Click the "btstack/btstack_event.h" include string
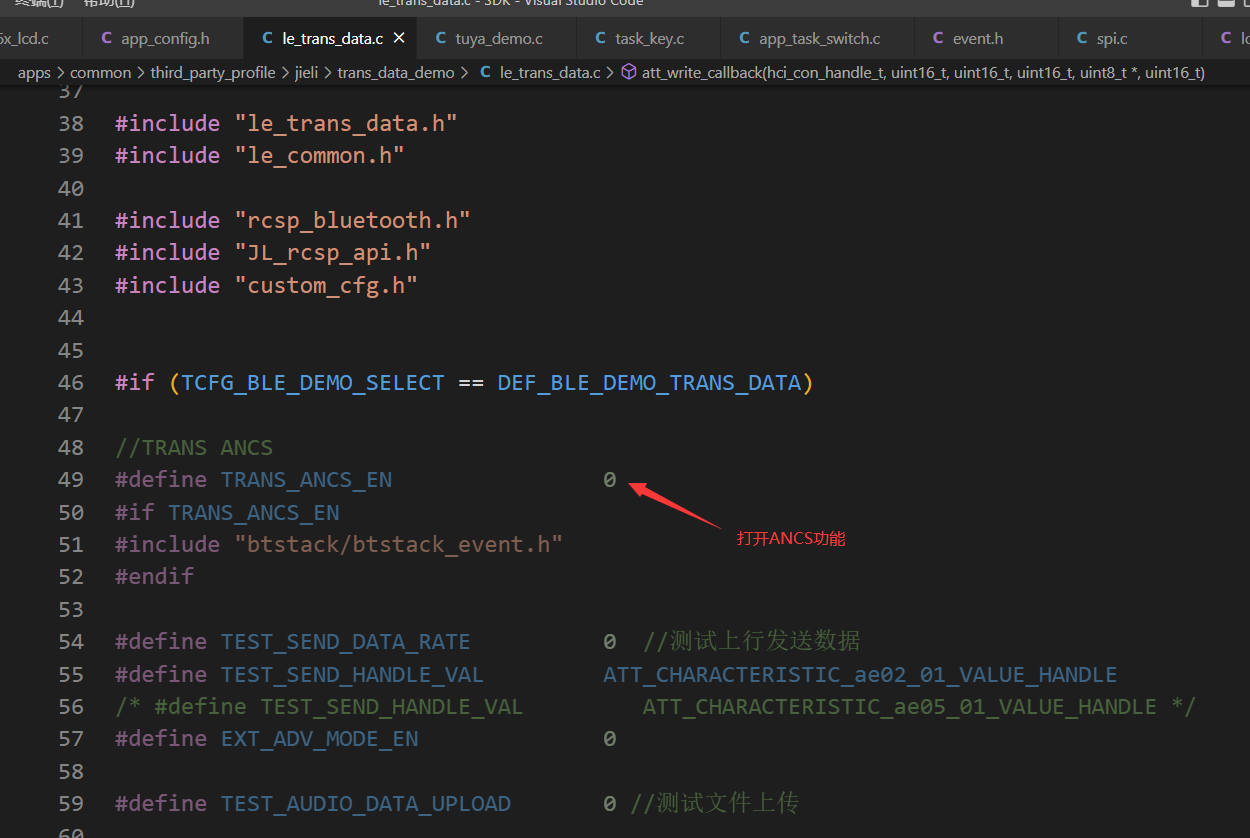This screenshot has height=838, width=1250. [x=399, y=544]
